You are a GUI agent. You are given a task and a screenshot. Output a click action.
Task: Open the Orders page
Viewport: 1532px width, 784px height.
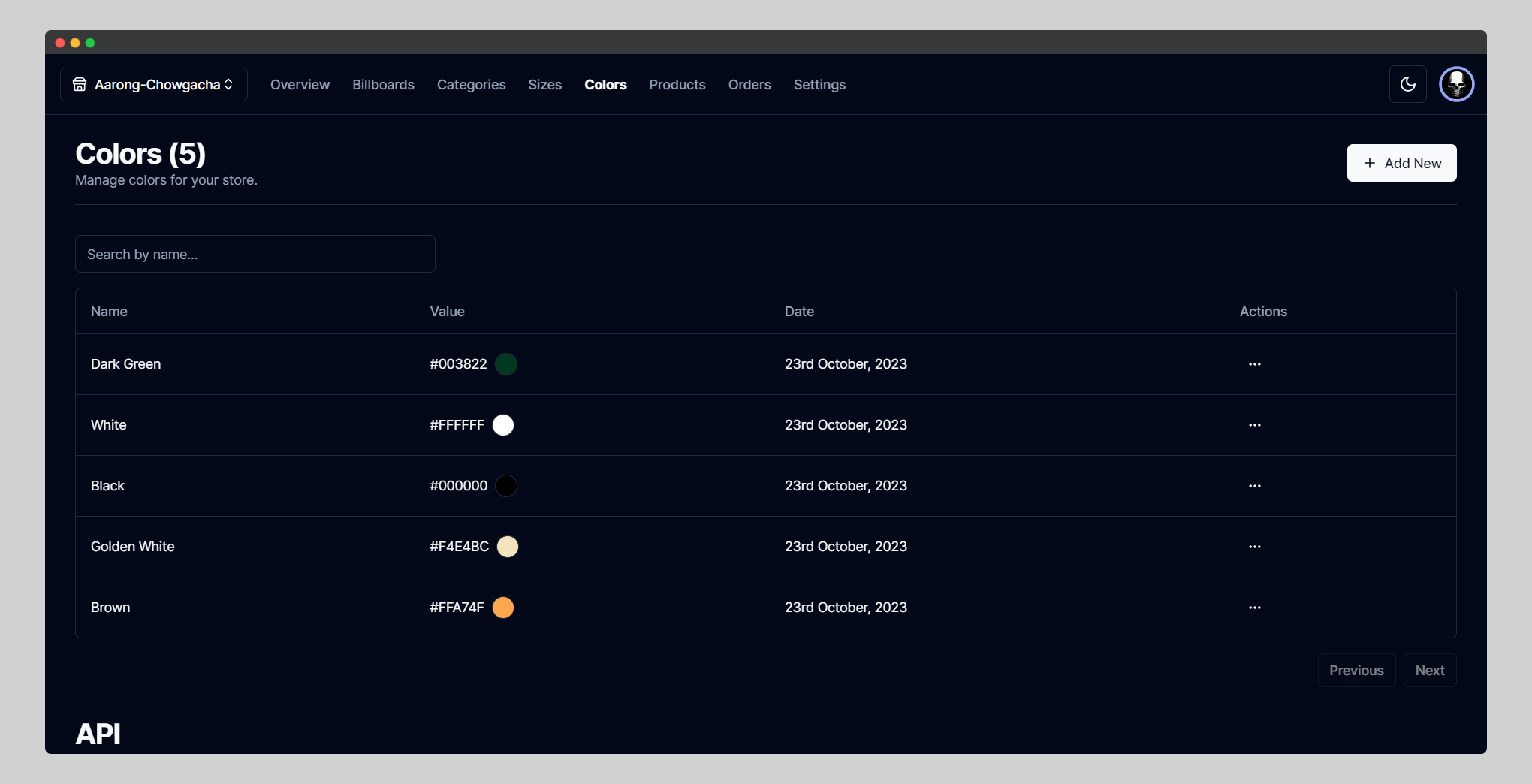749,85
